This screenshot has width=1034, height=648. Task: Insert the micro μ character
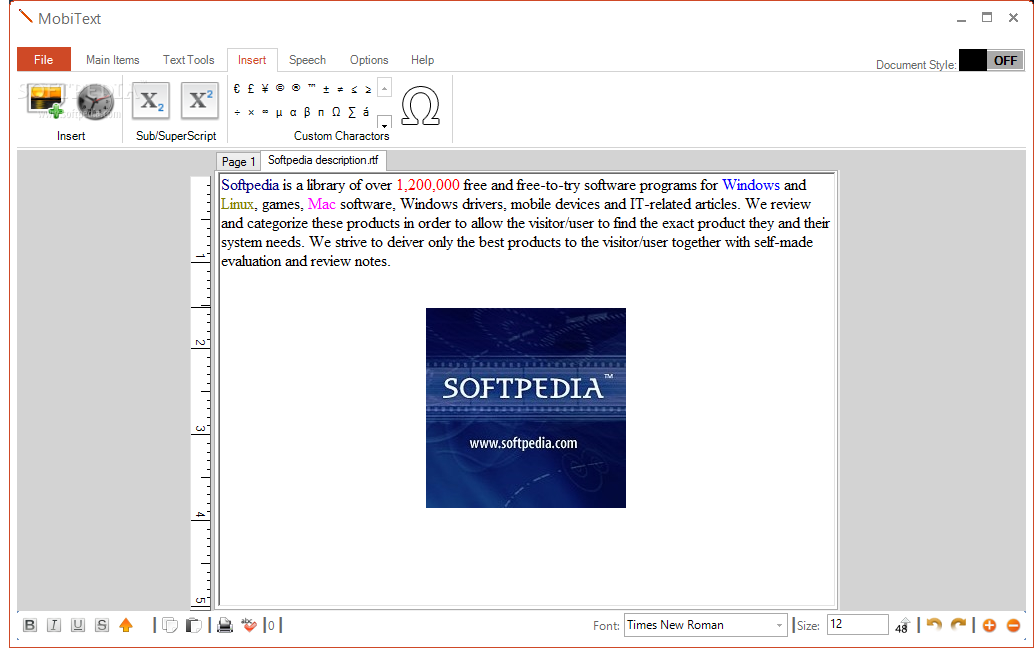[x=279, y=113]
